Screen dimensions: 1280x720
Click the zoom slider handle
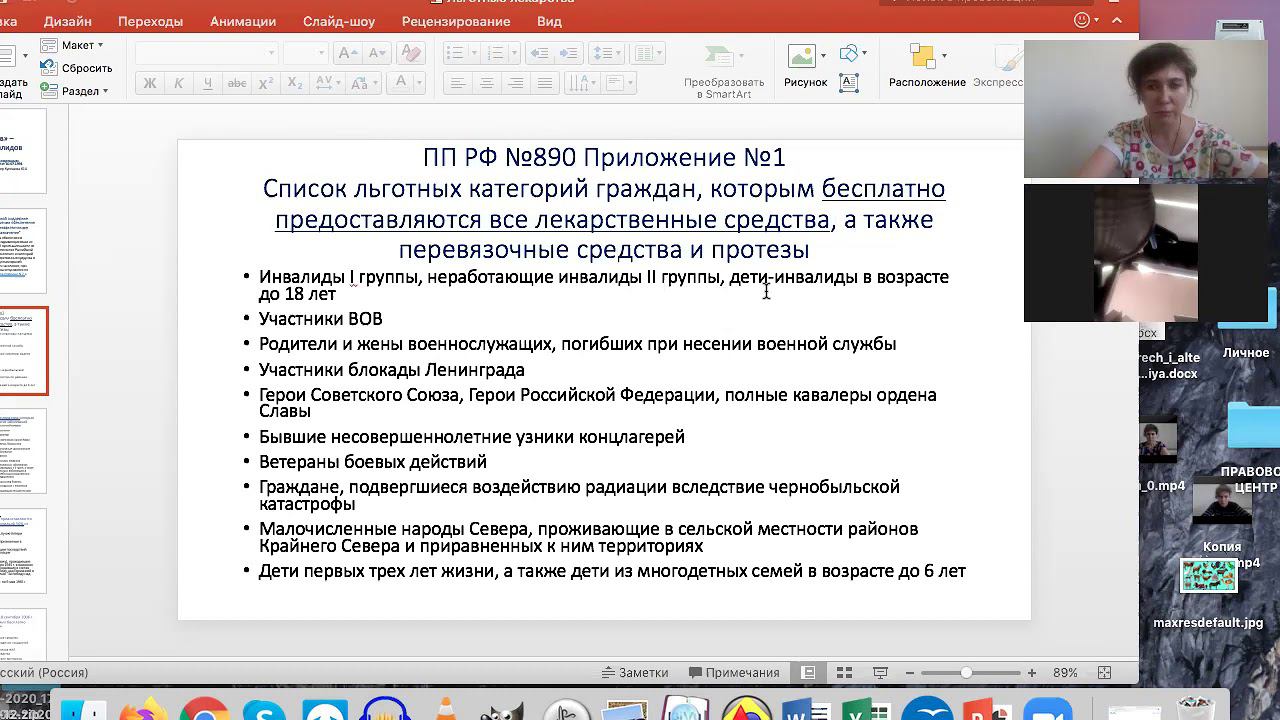click(x=966, y=673)
